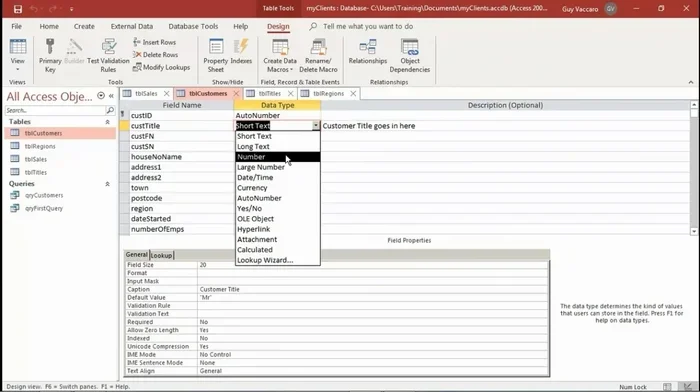
Task: Choose Short Text from data type list
Action: (278, 136)
